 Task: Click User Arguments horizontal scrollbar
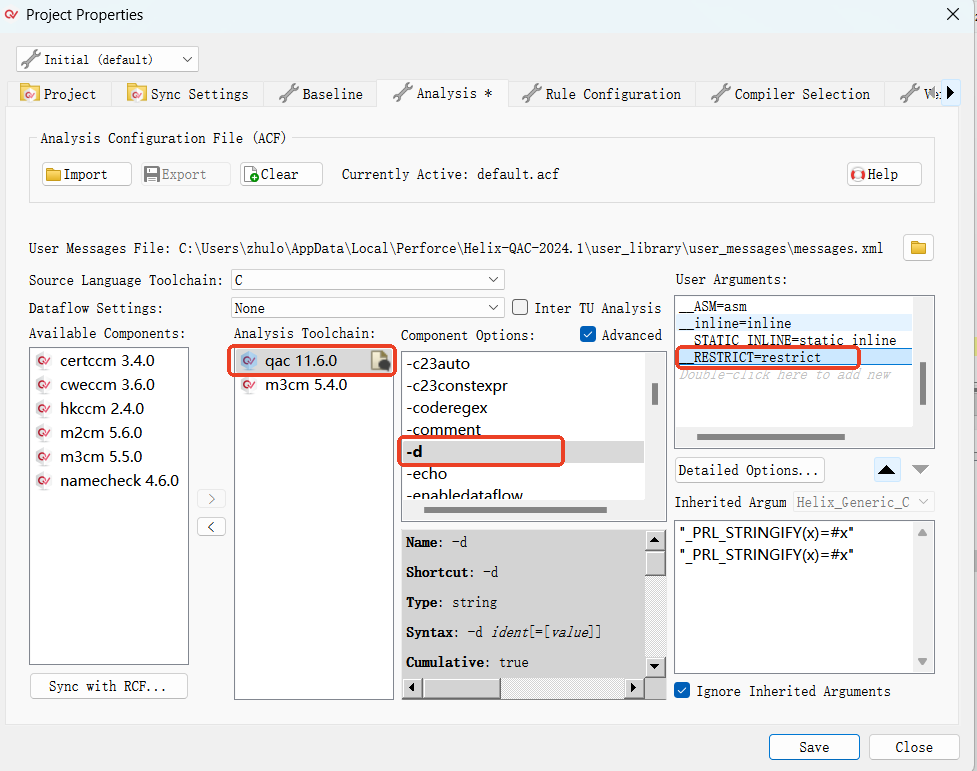point(771,437)
